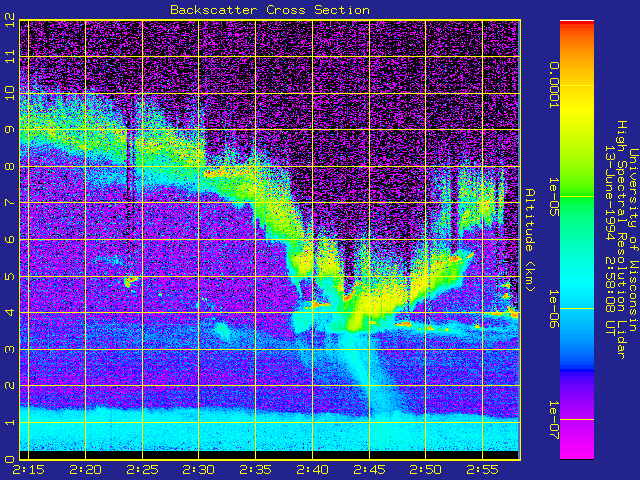Click the 1e-05 colorbar scale label
The image size is (640, 480).
click(x=553, y=197)
